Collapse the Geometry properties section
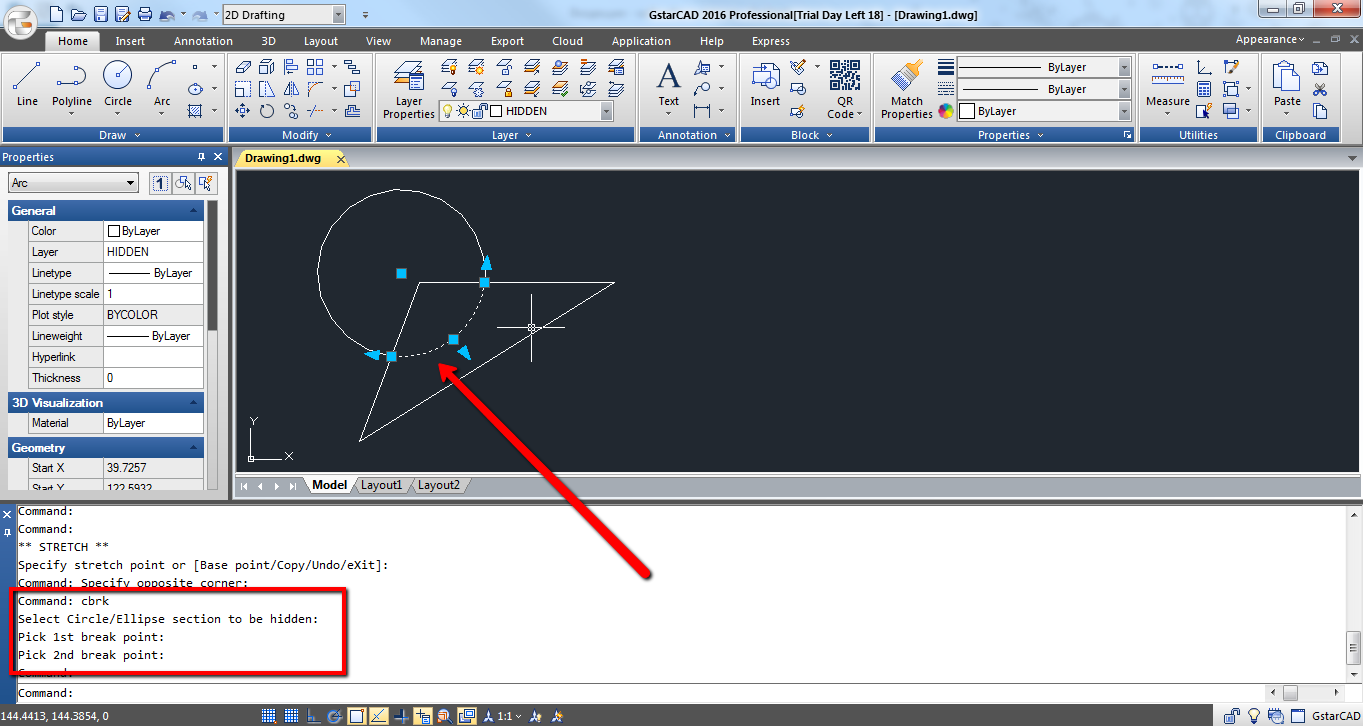The image size is (1363, 726). (193, 448)
